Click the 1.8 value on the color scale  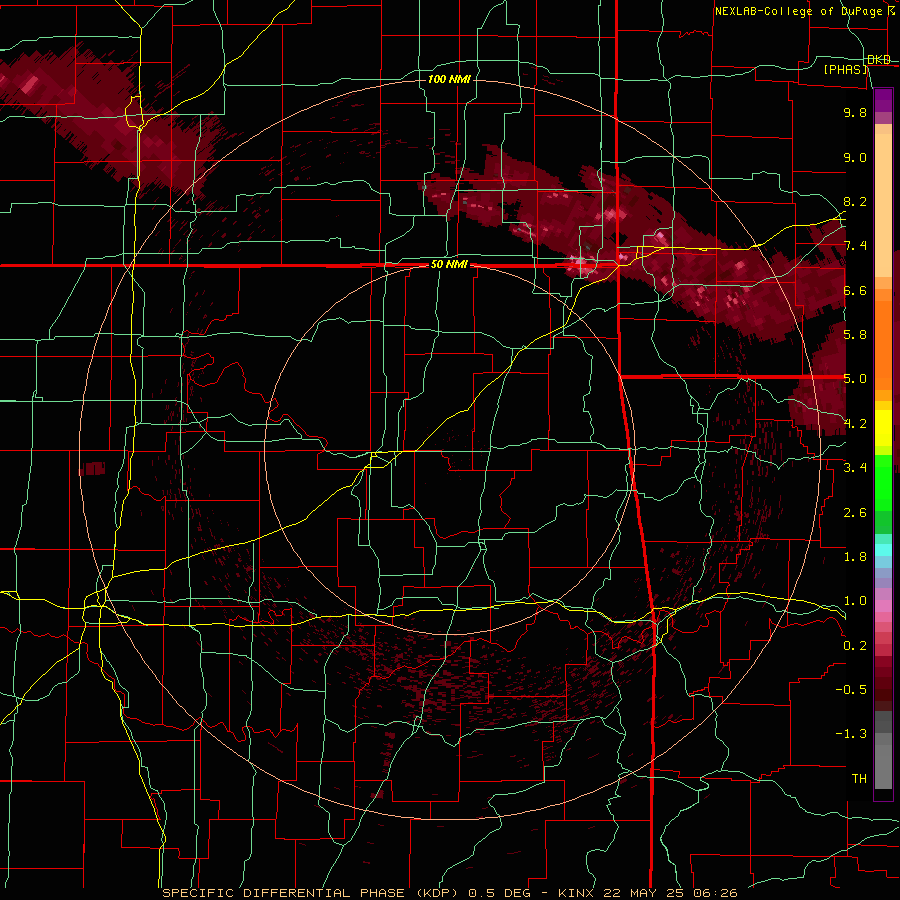coord(855,557)
